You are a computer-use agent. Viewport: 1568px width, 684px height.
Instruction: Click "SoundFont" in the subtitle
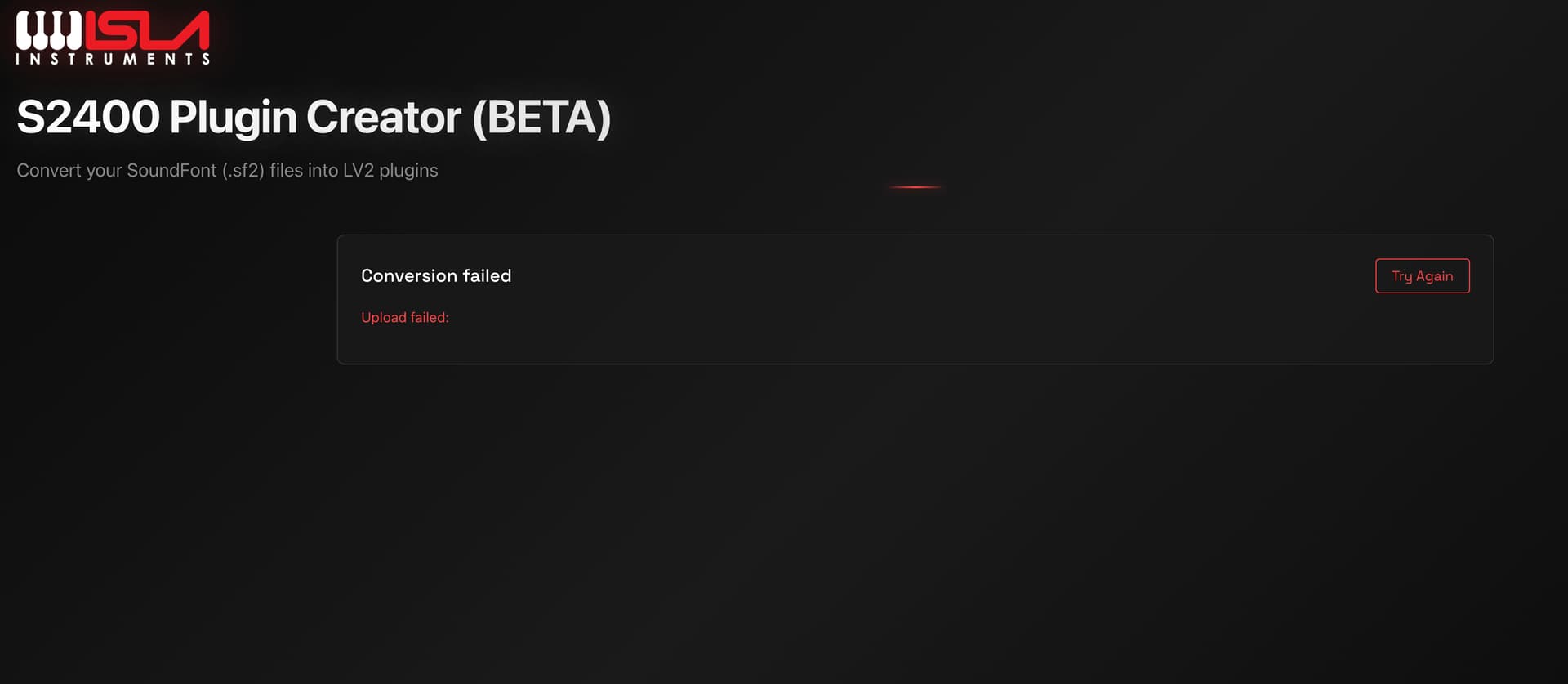coord(171,170)
